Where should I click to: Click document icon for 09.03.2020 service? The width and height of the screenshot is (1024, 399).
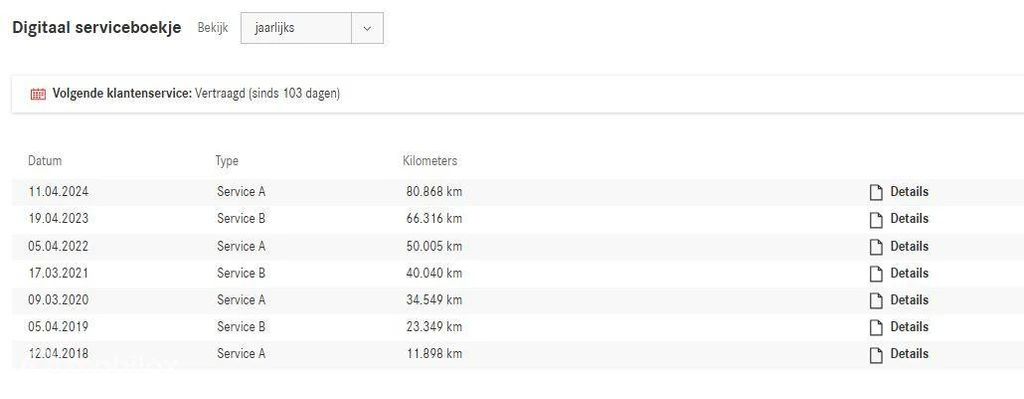tap(876, 300)
